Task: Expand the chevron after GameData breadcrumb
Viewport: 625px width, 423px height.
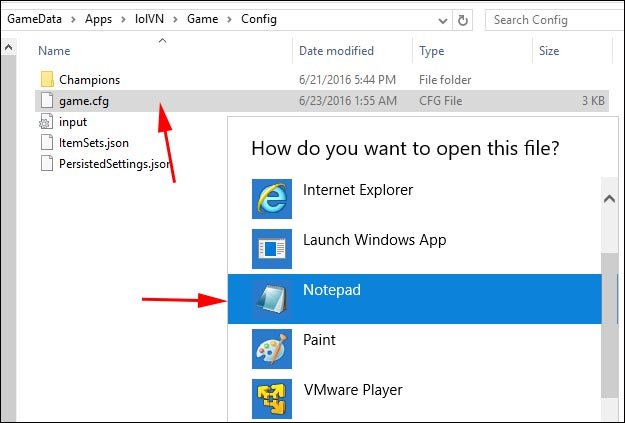Action: 73,20
